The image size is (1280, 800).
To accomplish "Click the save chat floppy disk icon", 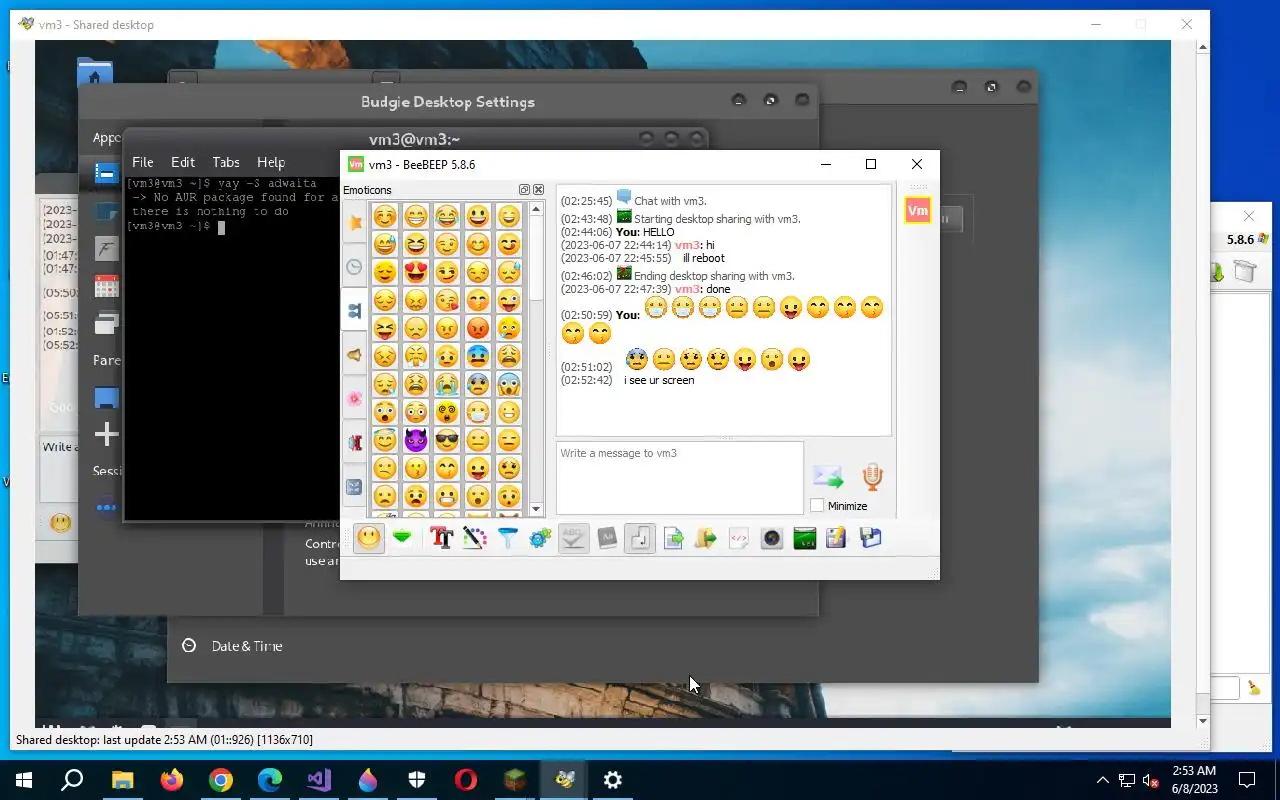I will [x=870, y=538].
